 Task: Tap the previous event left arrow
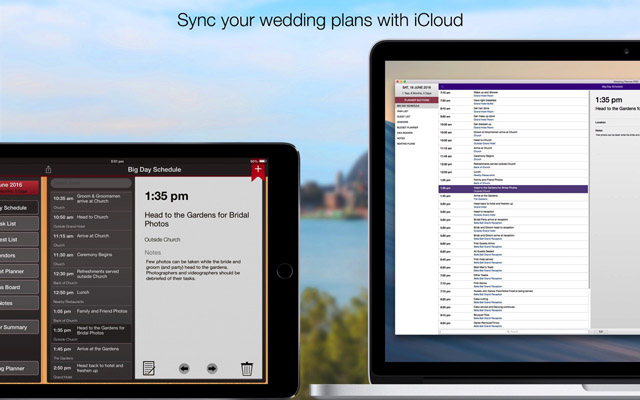tap(184, 369)
